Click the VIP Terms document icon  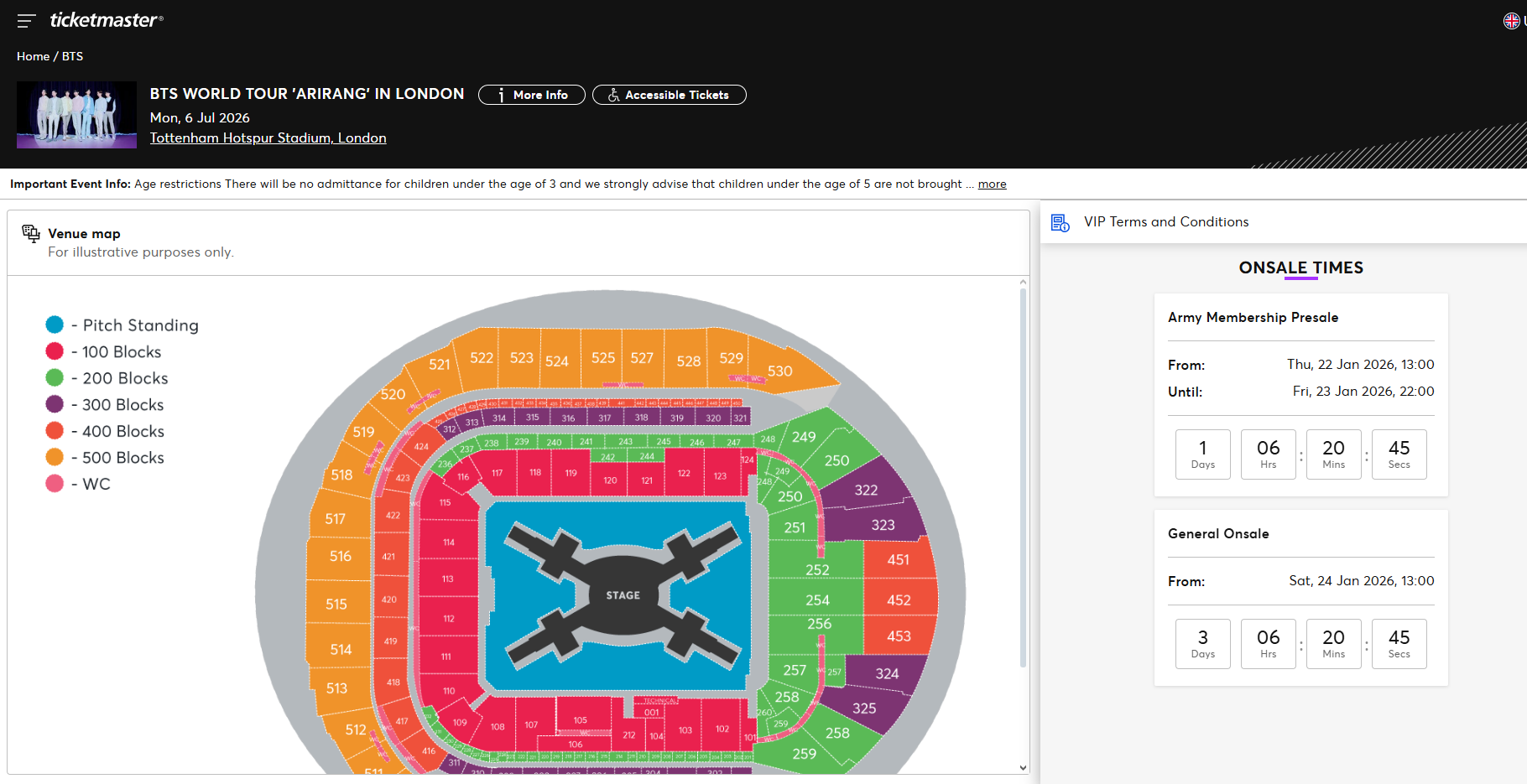pyautogui.click(x=1061, y=222)
